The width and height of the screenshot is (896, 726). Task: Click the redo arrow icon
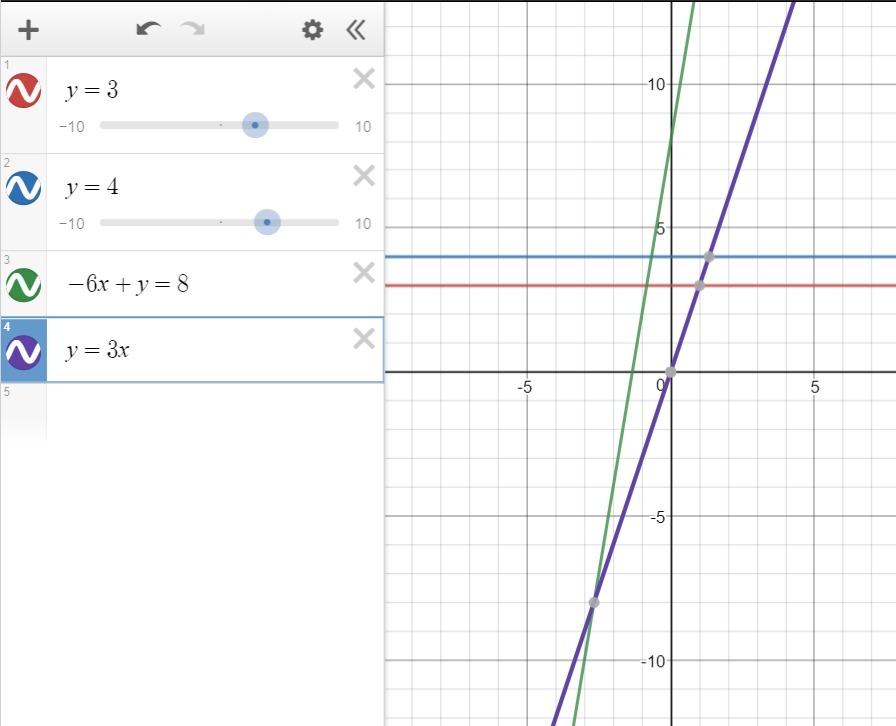tap(192, 30)
